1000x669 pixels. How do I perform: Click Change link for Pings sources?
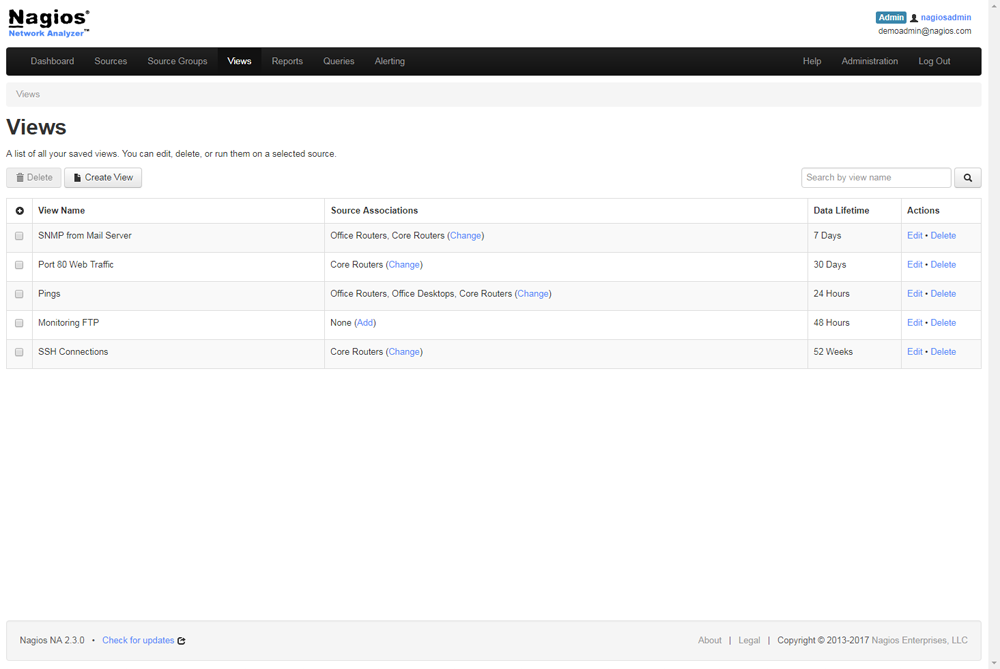(533, 294)
